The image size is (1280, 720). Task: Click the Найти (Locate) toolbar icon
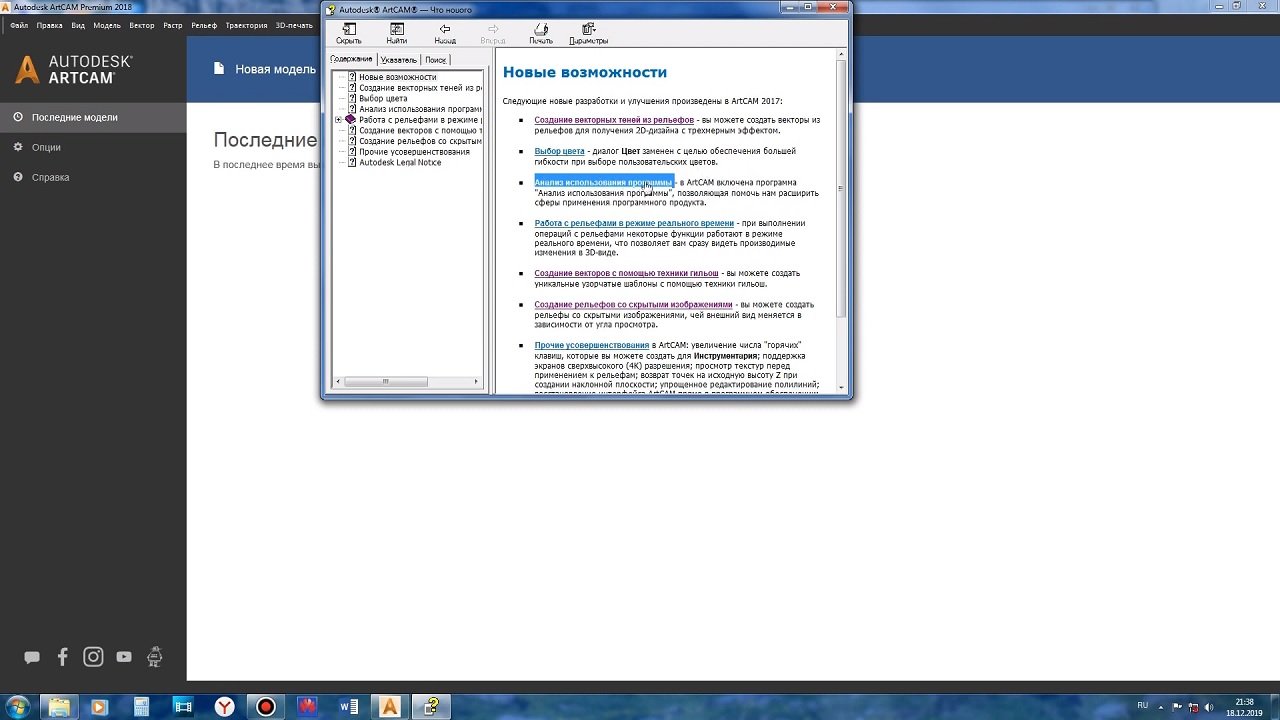[x=396, y=31]
